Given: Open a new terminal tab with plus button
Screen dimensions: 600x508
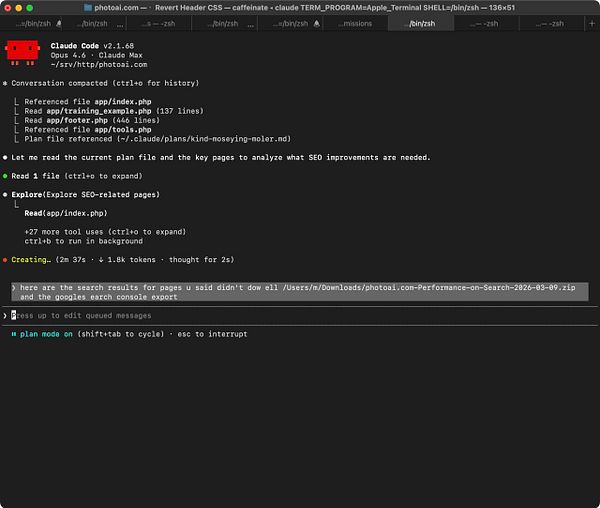Looking at the screenshot, I should coord(592,23).
